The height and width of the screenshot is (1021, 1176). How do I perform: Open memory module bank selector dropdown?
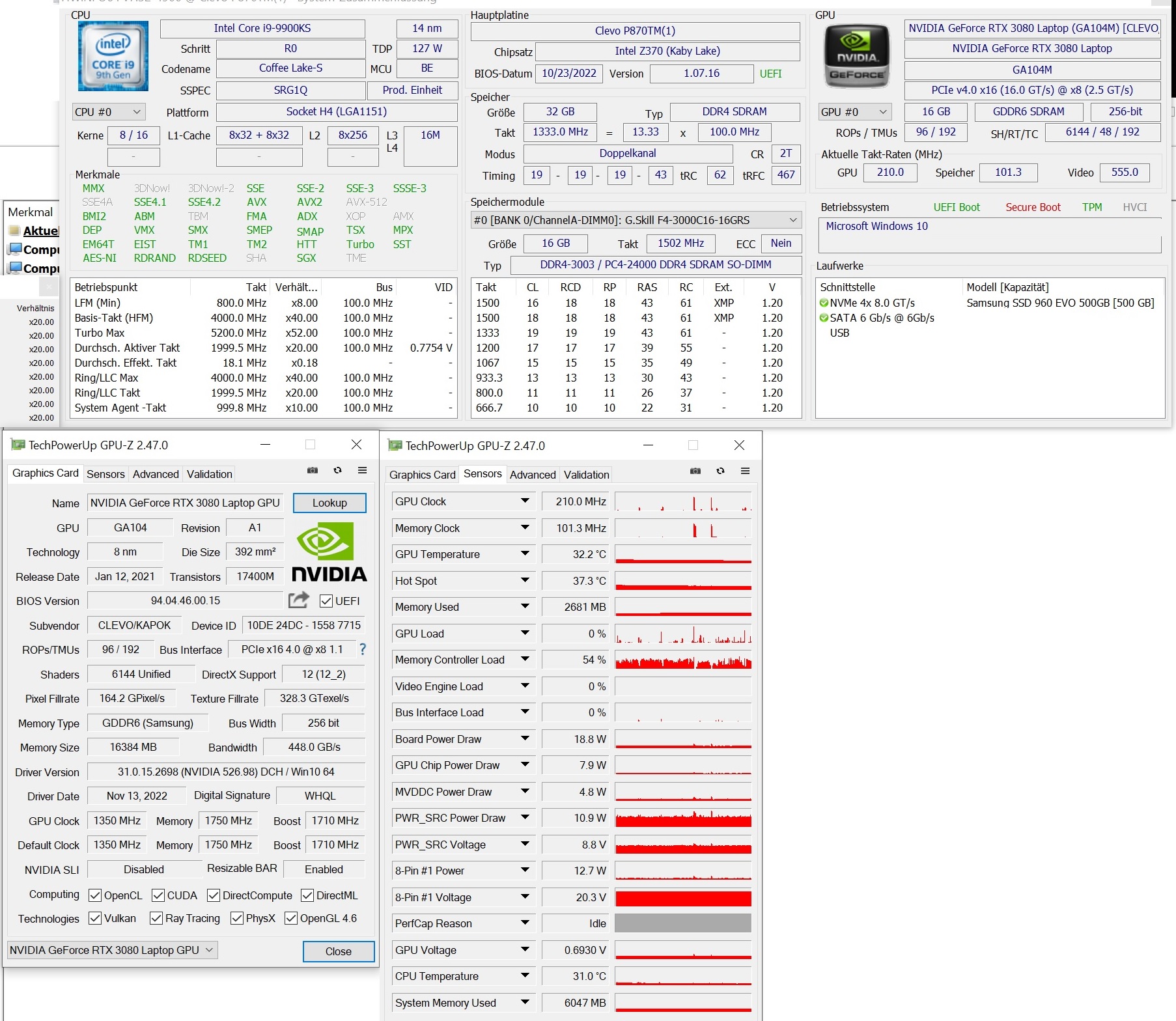636,220
